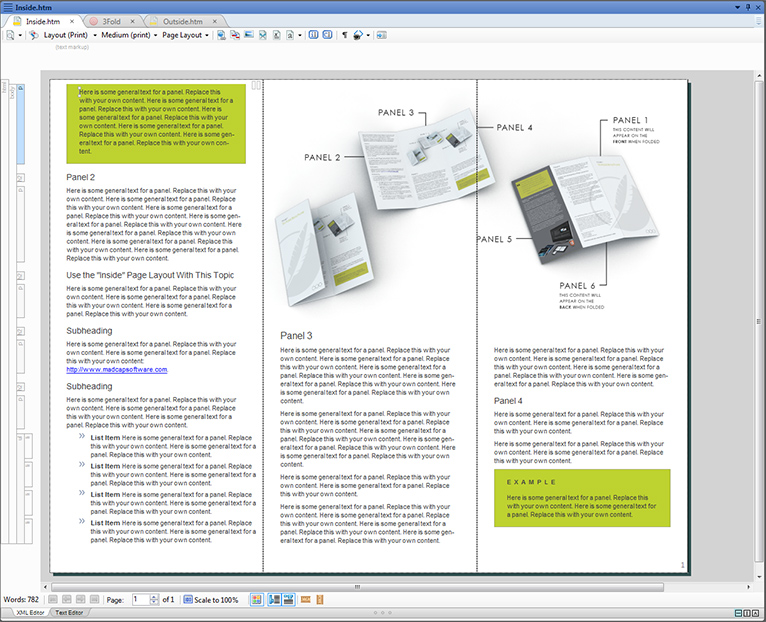
Task: Click the Page number input field
Action: pyautogui.click(x=141, y=600)
